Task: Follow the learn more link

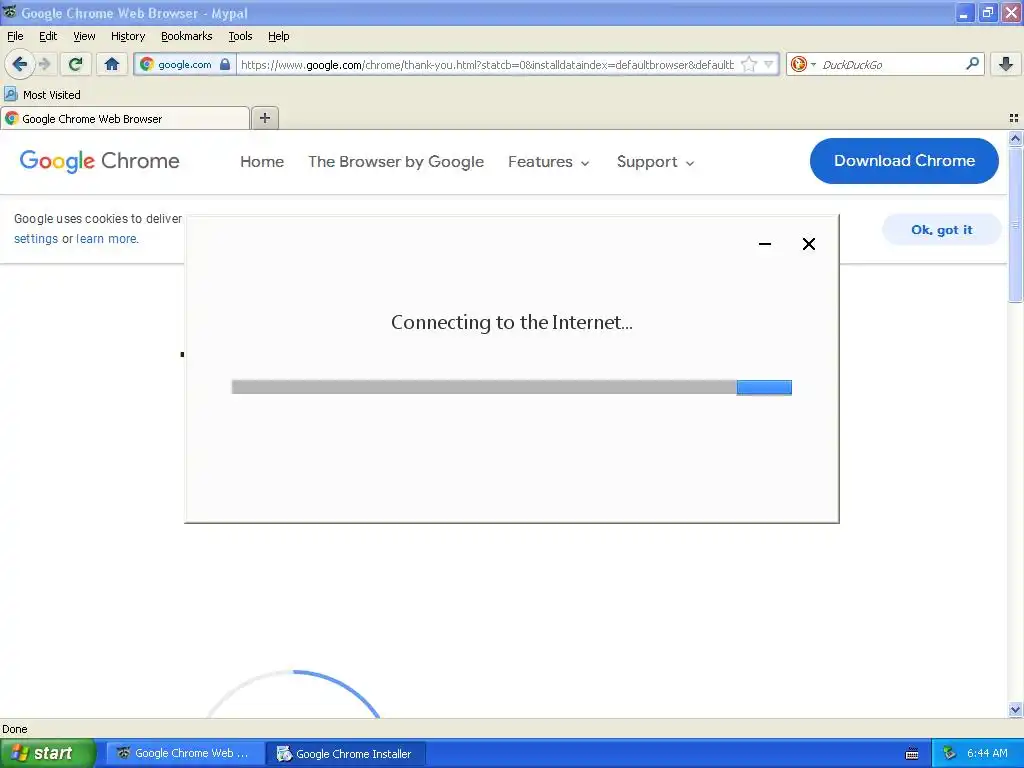Action: pos(106,238)
